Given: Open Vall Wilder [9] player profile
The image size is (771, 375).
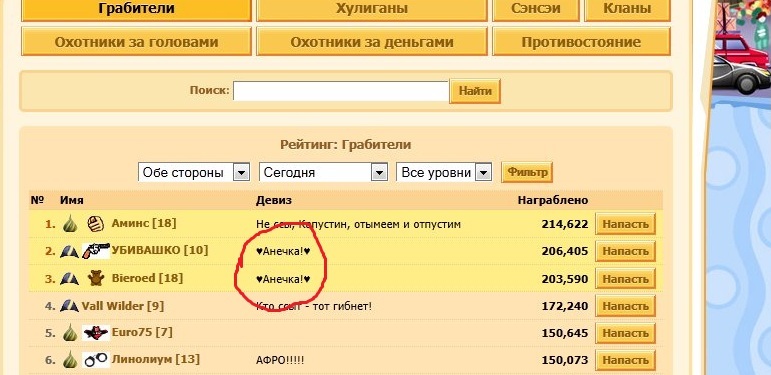Looking at the screenshot, I should click(x=122, y=306).
